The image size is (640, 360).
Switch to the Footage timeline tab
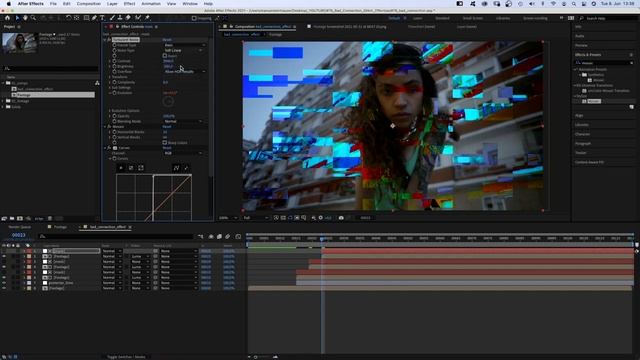click(60, 227)
